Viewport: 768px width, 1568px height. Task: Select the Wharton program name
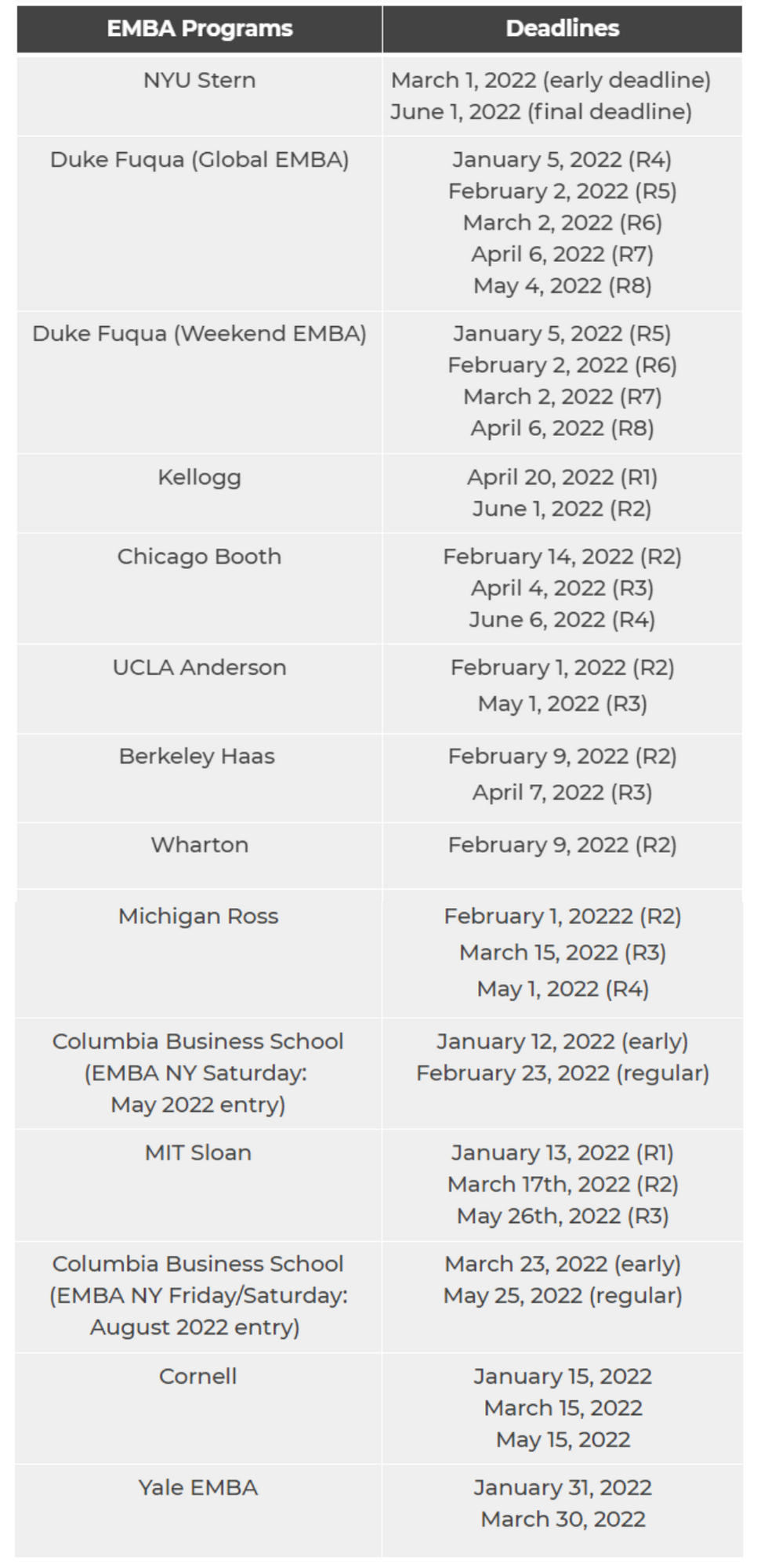coord(199,845)
